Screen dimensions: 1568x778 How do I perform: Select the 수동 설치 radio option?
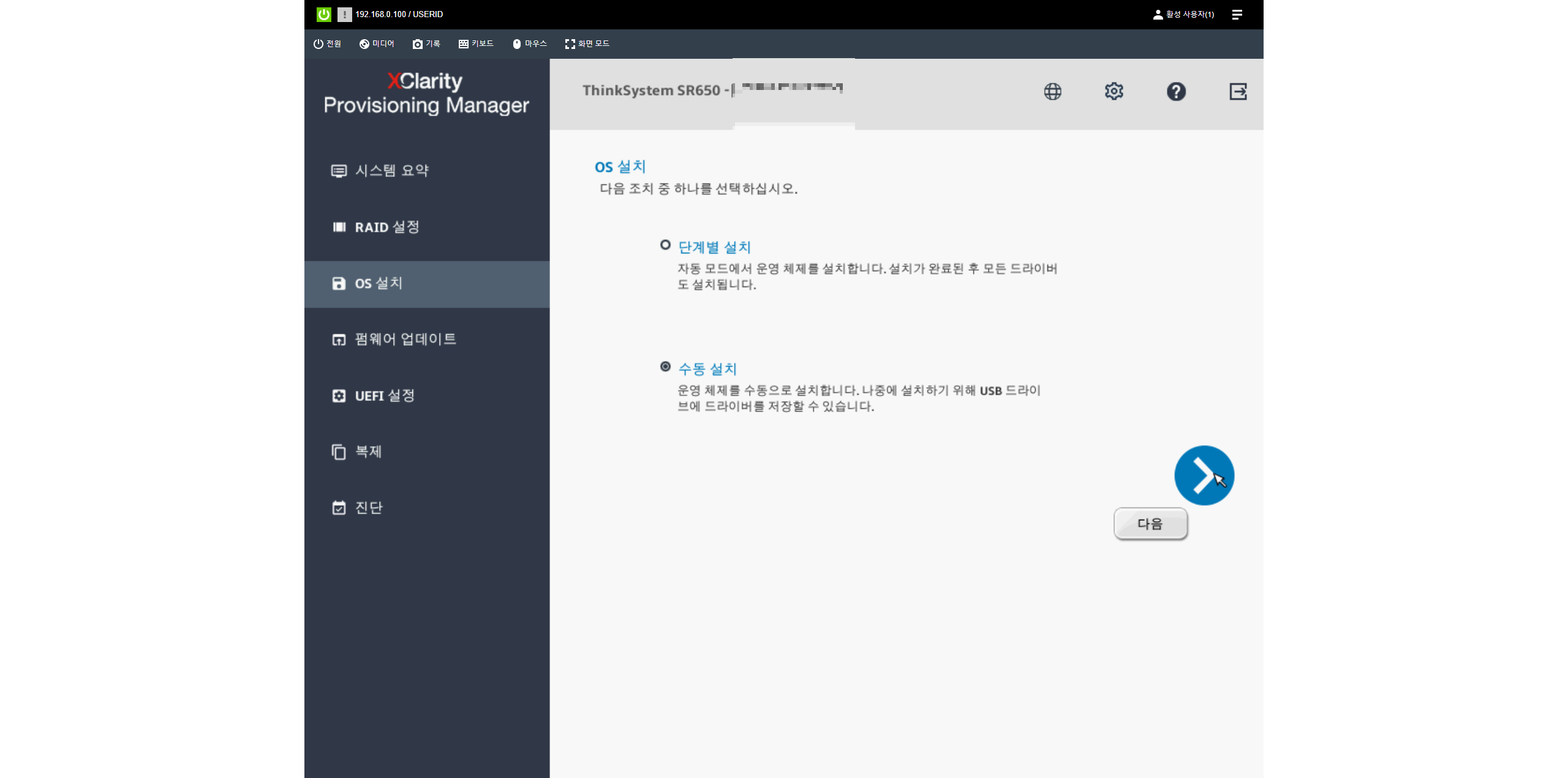tap(665, 367)
